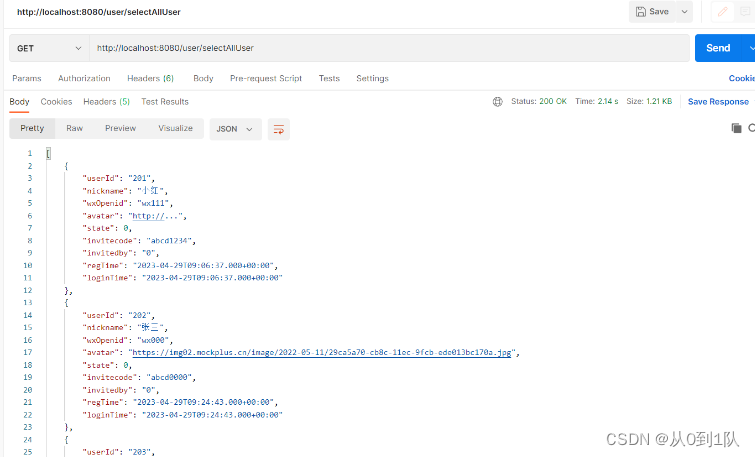Click the invitecode "abcd0000" line
The image size is (755, 457).
(139, 378)
